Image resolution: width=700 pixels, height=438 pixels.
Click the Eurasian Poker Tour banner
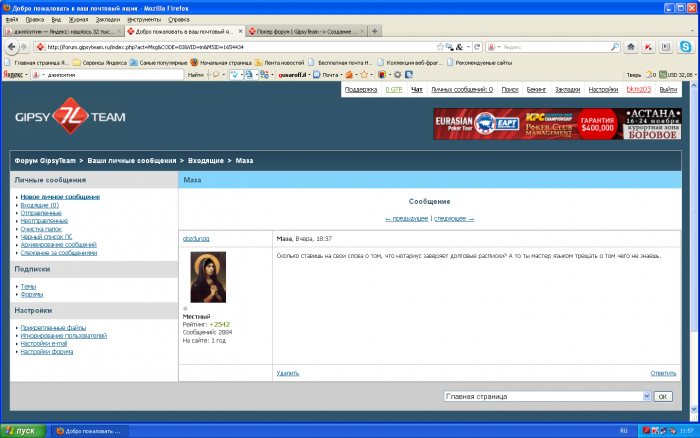[x=557, y=124]
